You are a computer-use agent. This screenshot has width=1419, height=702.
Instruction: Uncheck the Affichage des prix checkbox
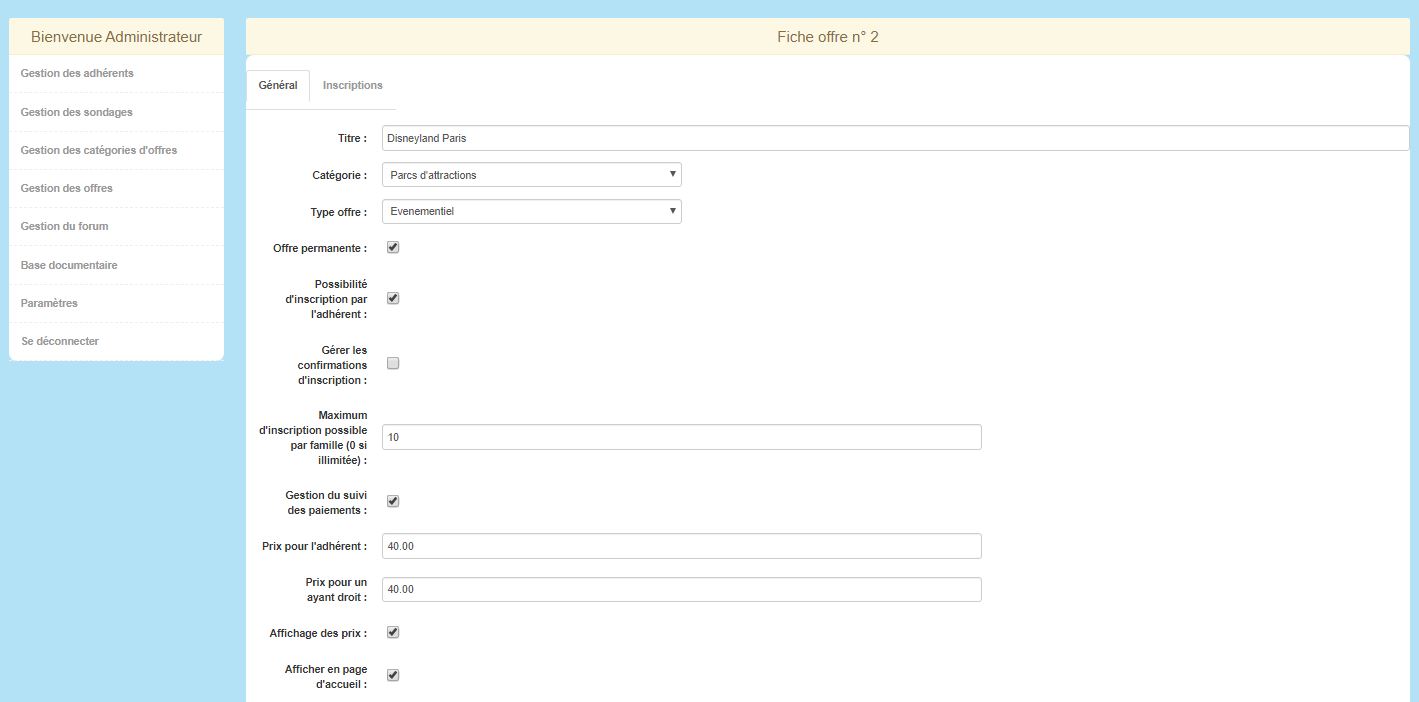393,632
